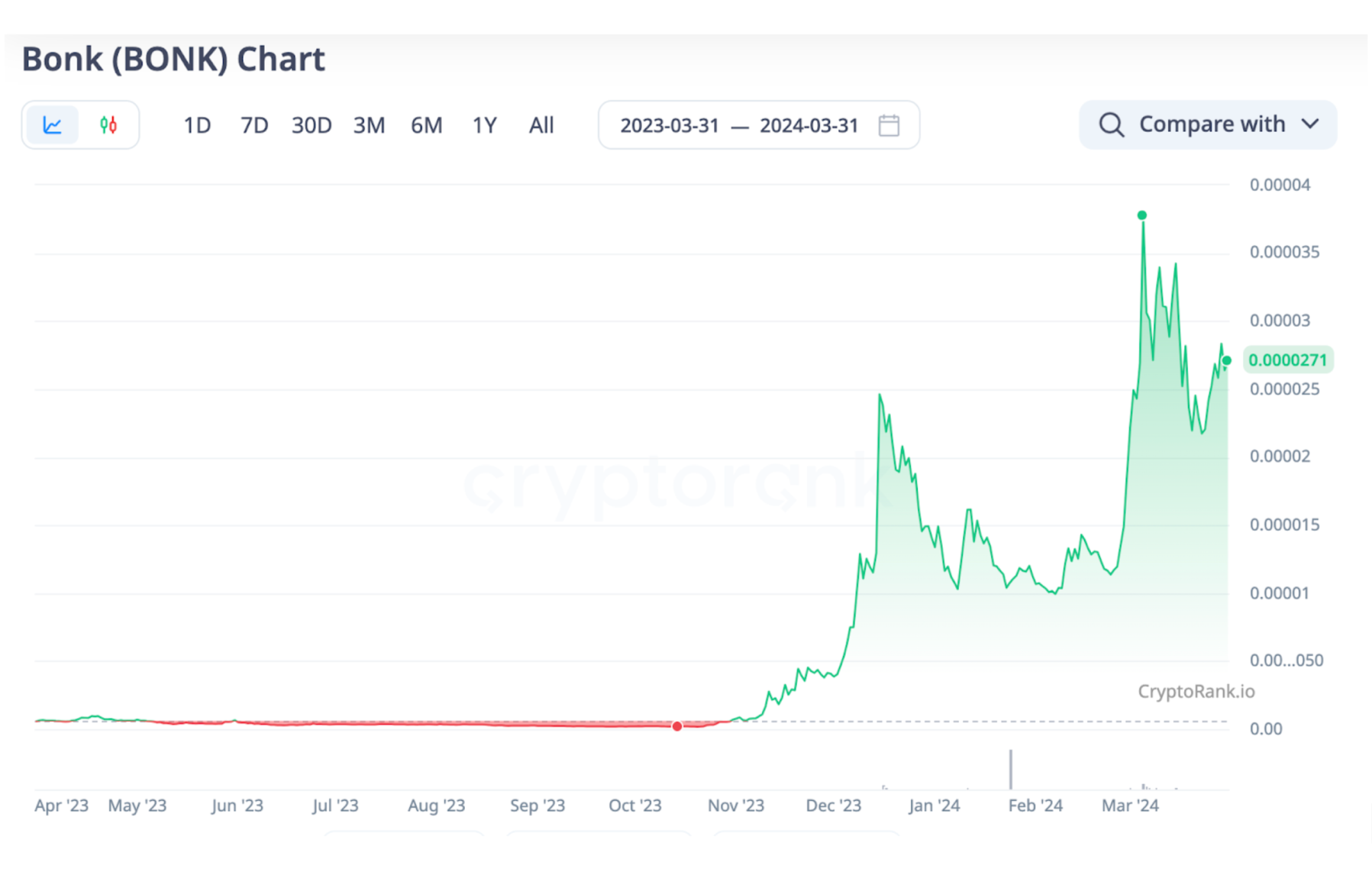Screen dimensions: 1372x875
Task: Click the 0.00004 axis label
Action: (1280, 185)
